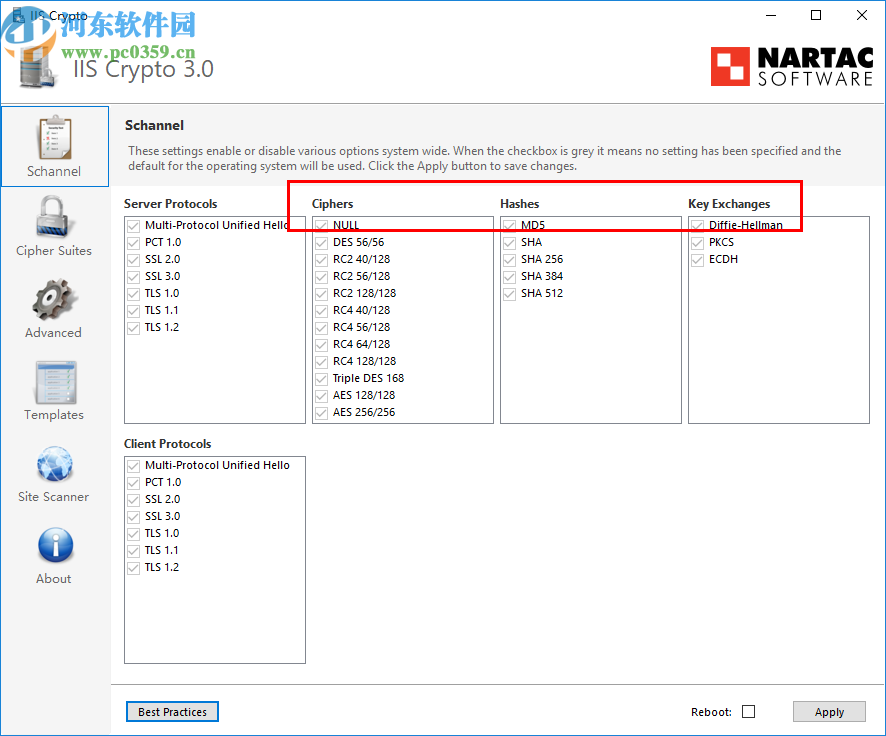The height and width of the screenshot is (736, 886).
Task: Toggle the Triple DES 168 checkbox
Action: coord(322,378)
